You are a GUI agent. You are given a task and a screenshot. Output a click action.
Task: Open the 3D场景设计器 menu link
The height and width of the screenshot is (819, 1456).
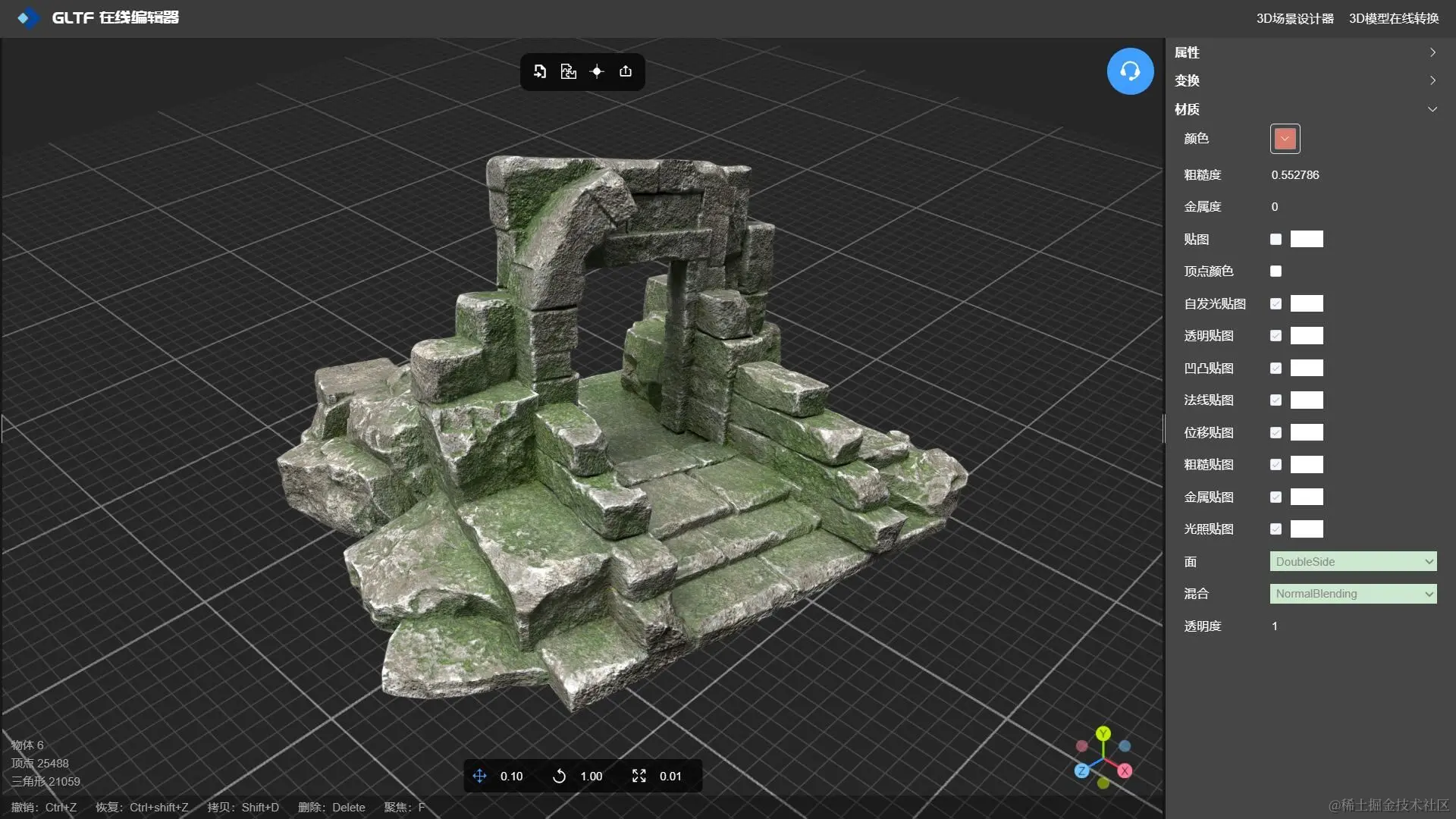(x=1294, y=18)
